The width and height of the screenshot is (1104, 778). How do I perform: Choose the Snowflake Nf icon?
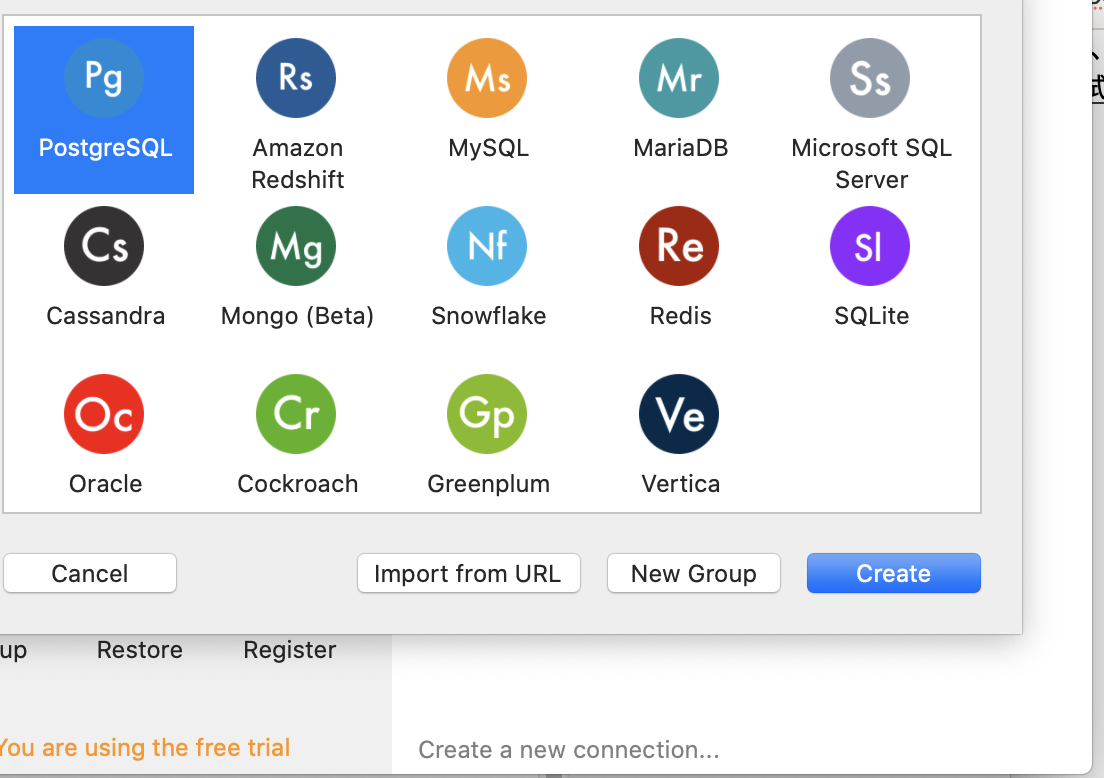487,246
